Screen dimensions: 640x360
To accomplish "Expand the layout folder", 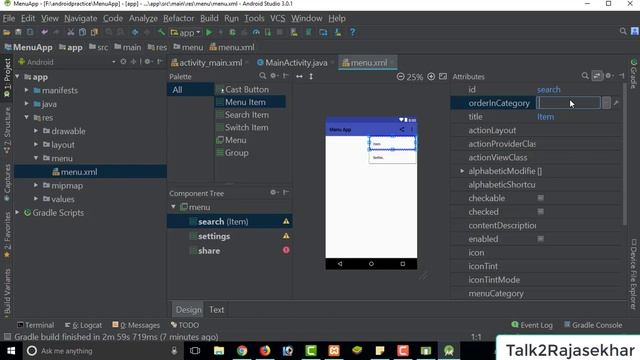I will (36, 144).
